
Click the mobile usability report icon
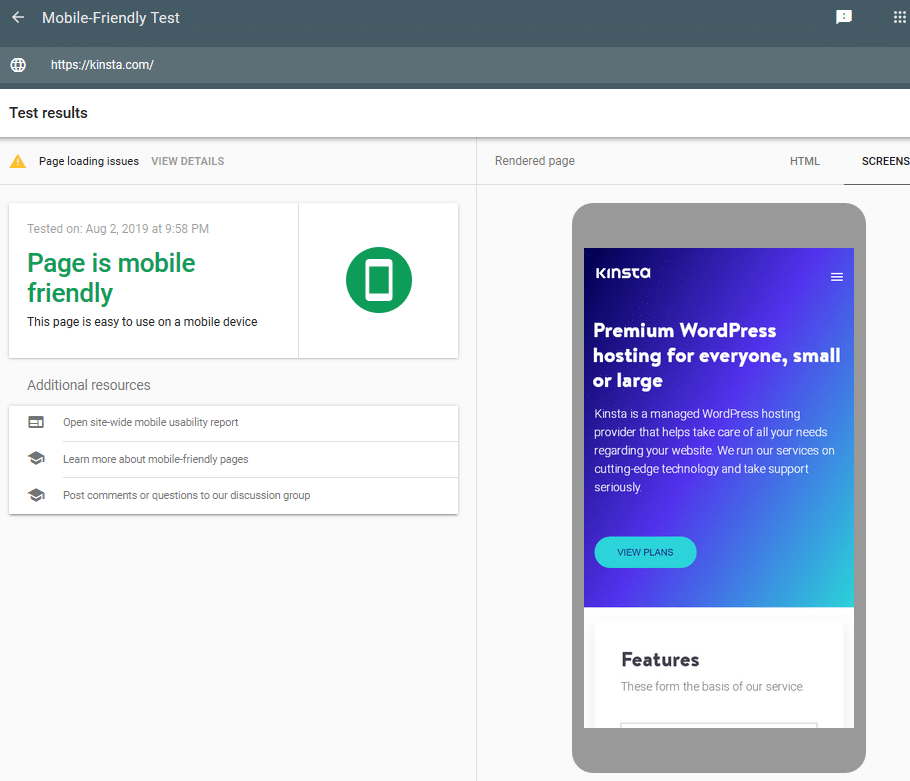pos(37,422)
